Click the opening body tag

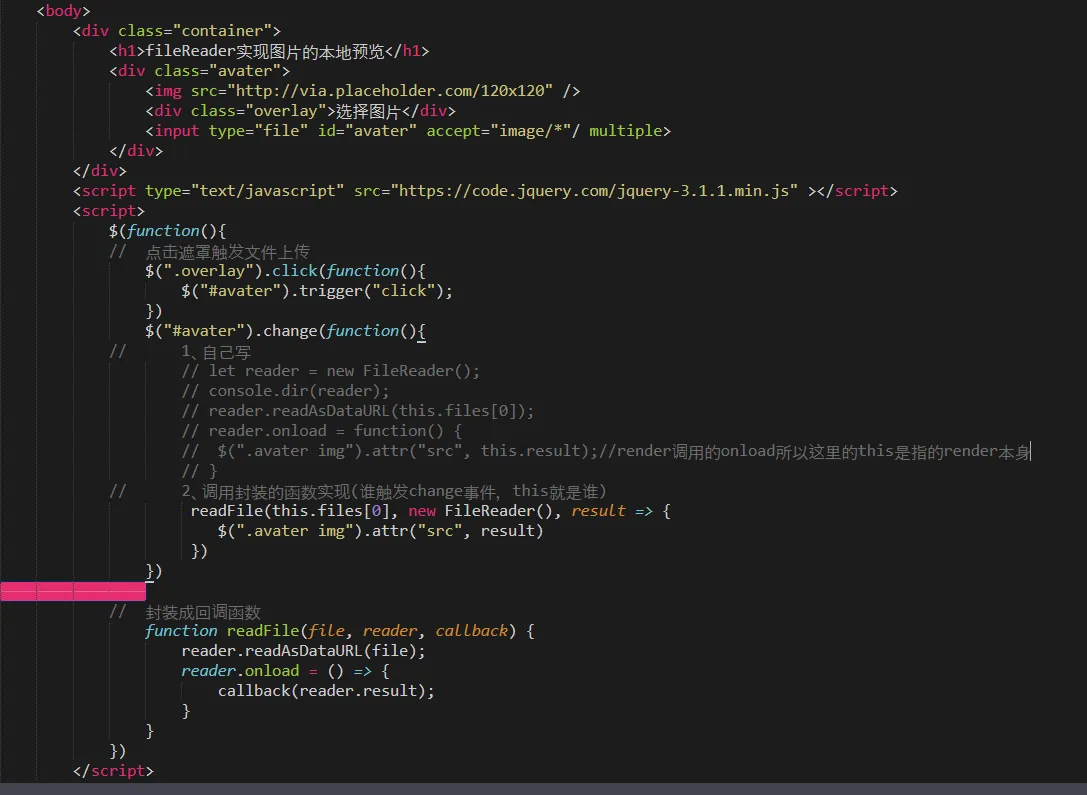click(x=63, y=11)
